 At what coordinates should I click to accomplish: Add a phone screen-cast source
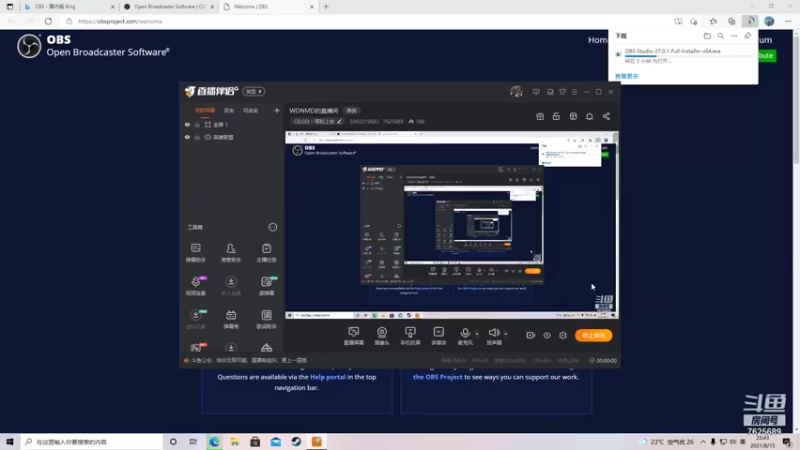click(410, 336)
